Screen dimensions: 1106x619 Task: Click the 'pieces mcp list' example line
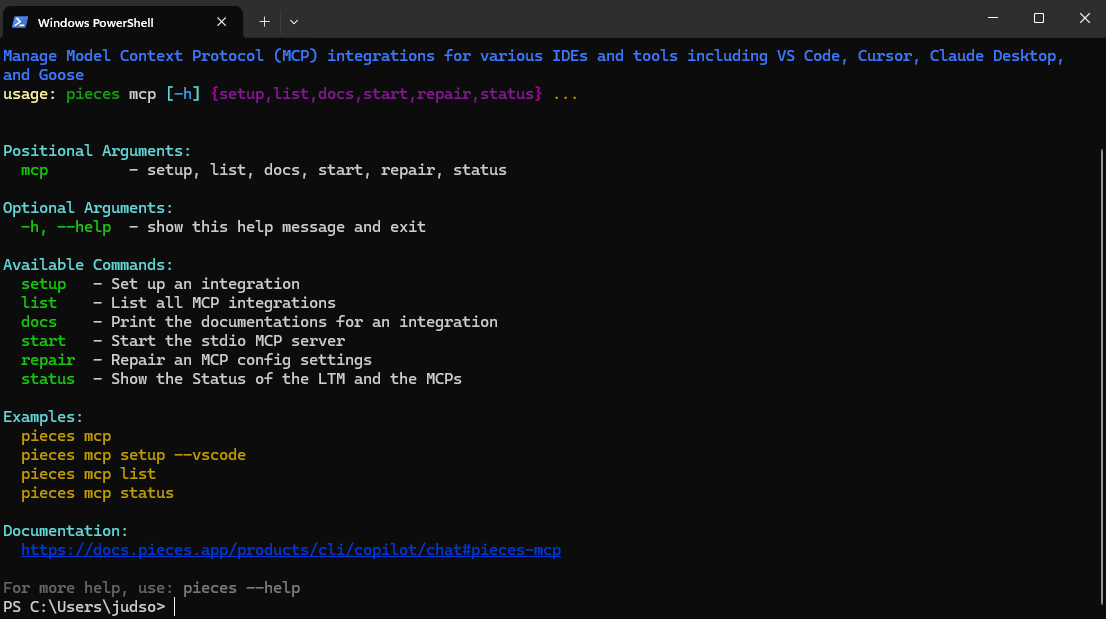click(88, 474)
